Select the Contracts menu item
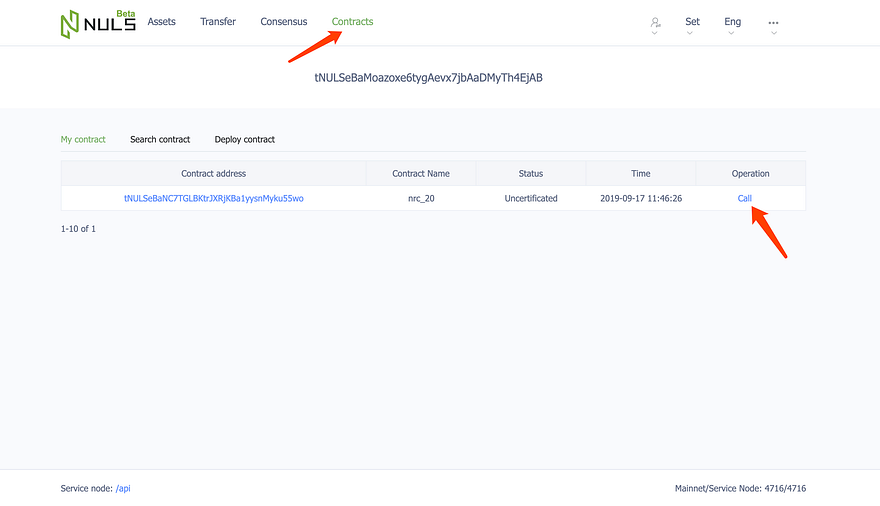The image size is (880, 506). pyautogui.click(x=352, y=22)
